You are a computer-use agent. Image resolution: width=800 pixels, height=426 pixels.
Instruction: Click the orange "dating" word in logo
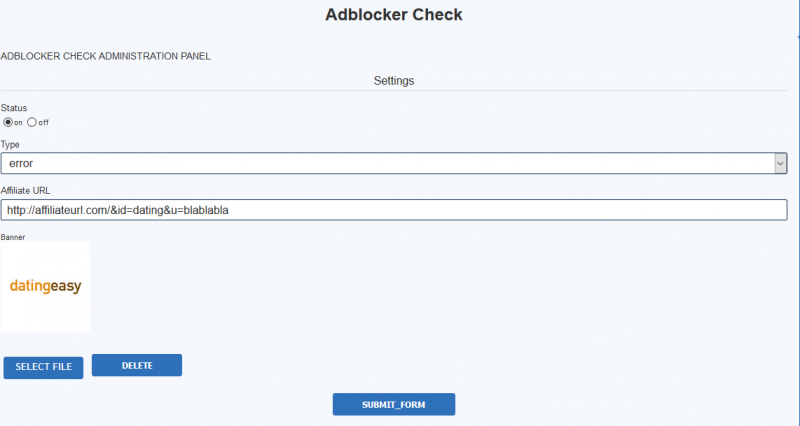coord(30,287)
